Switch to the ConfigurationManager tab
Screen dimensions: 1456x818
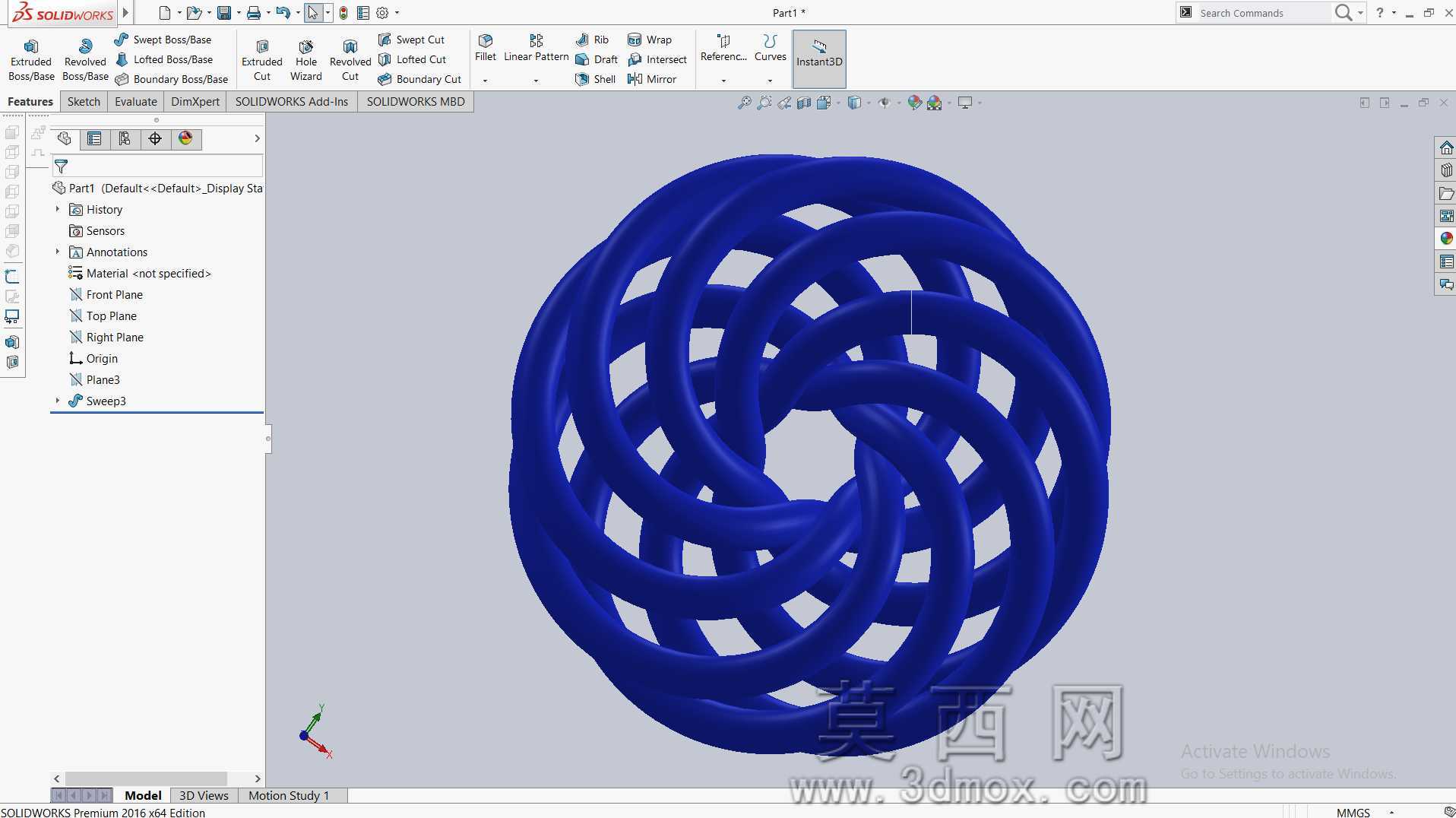coord(125,138)
